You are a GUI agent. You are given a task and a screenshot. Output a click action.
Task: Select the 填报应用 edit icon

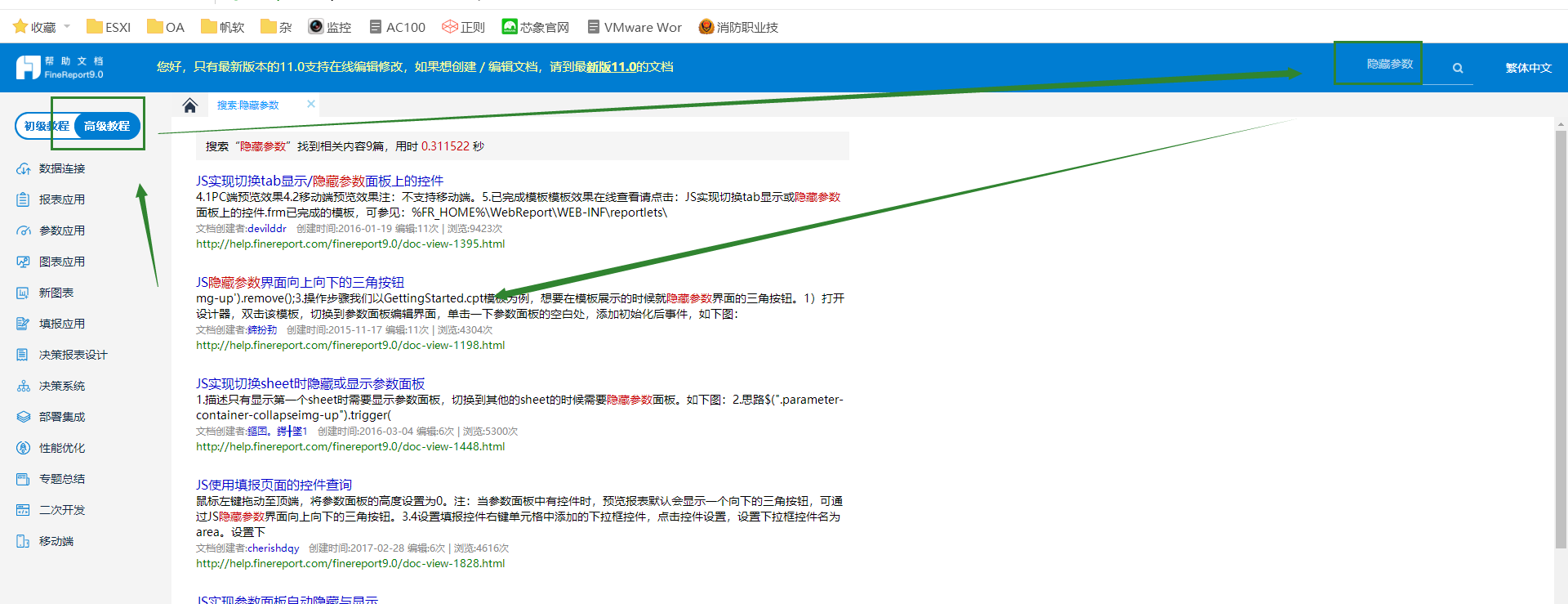pyautogui.click(x=24, y=324)
